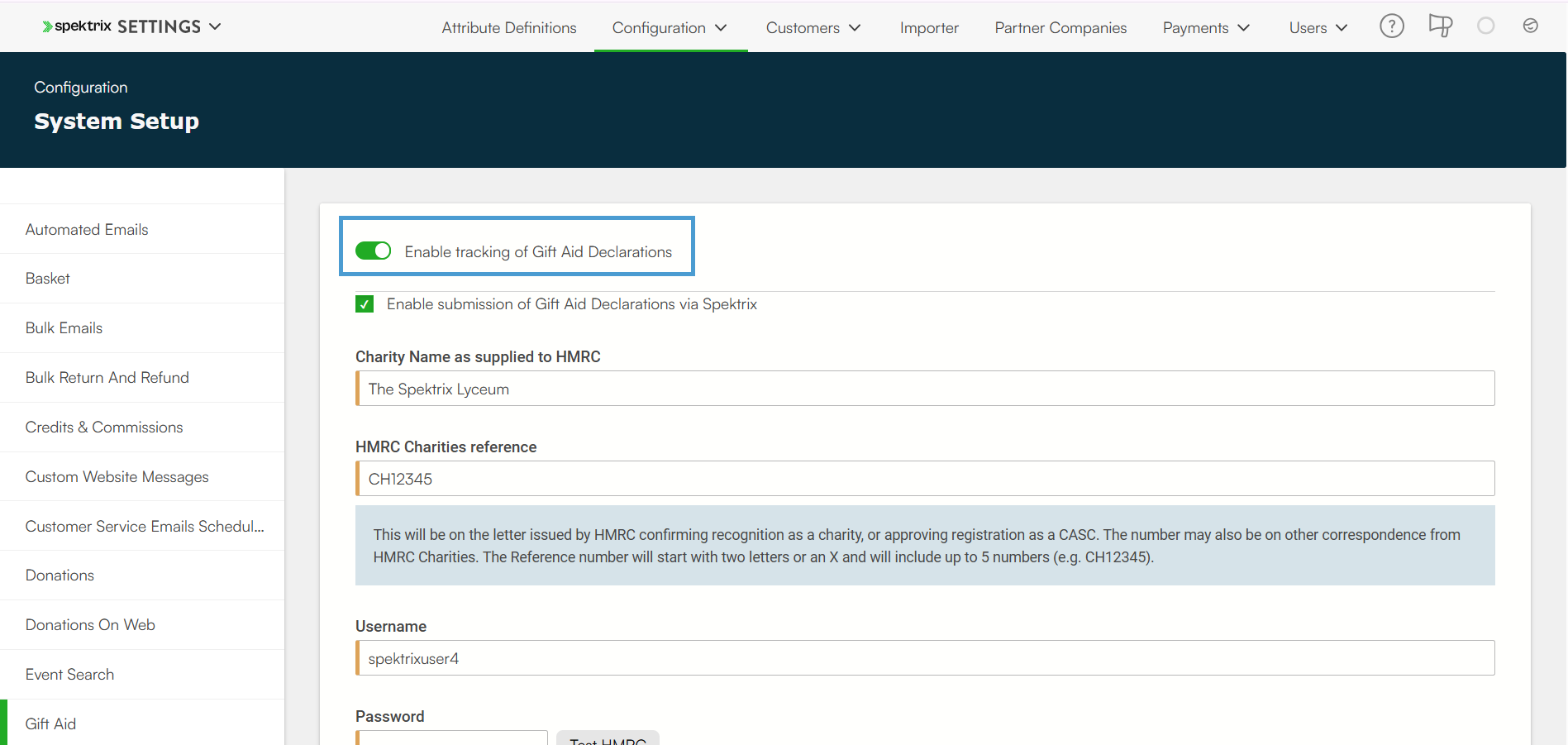This screenshot has height=745, width=1568.
Task: Open Bulk Emails settings
Action: 142,328
